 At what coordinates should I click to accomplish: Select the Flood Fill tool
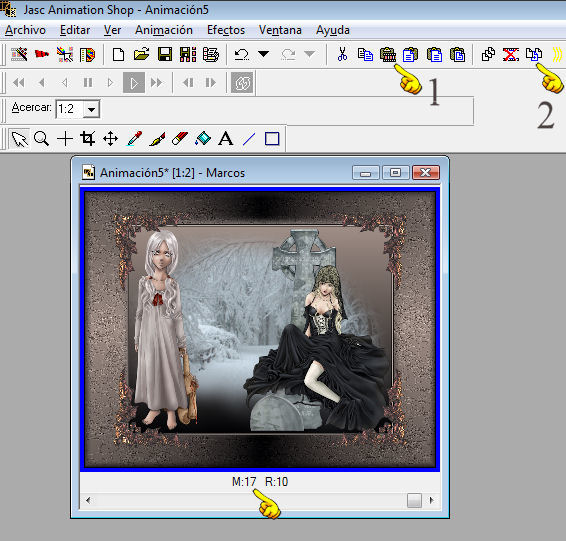203,139
